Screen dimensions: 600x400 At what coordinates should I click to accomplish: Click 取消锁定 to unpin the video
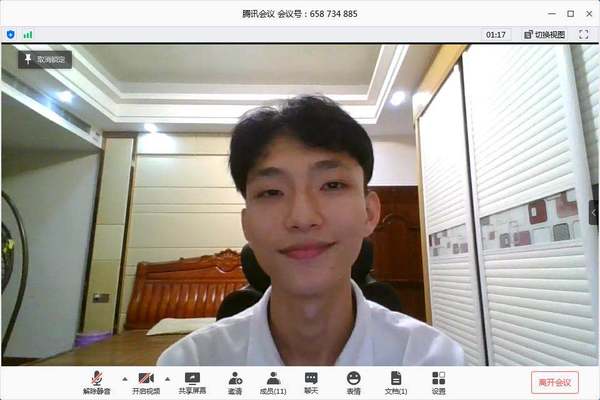(x=44, y=59)
